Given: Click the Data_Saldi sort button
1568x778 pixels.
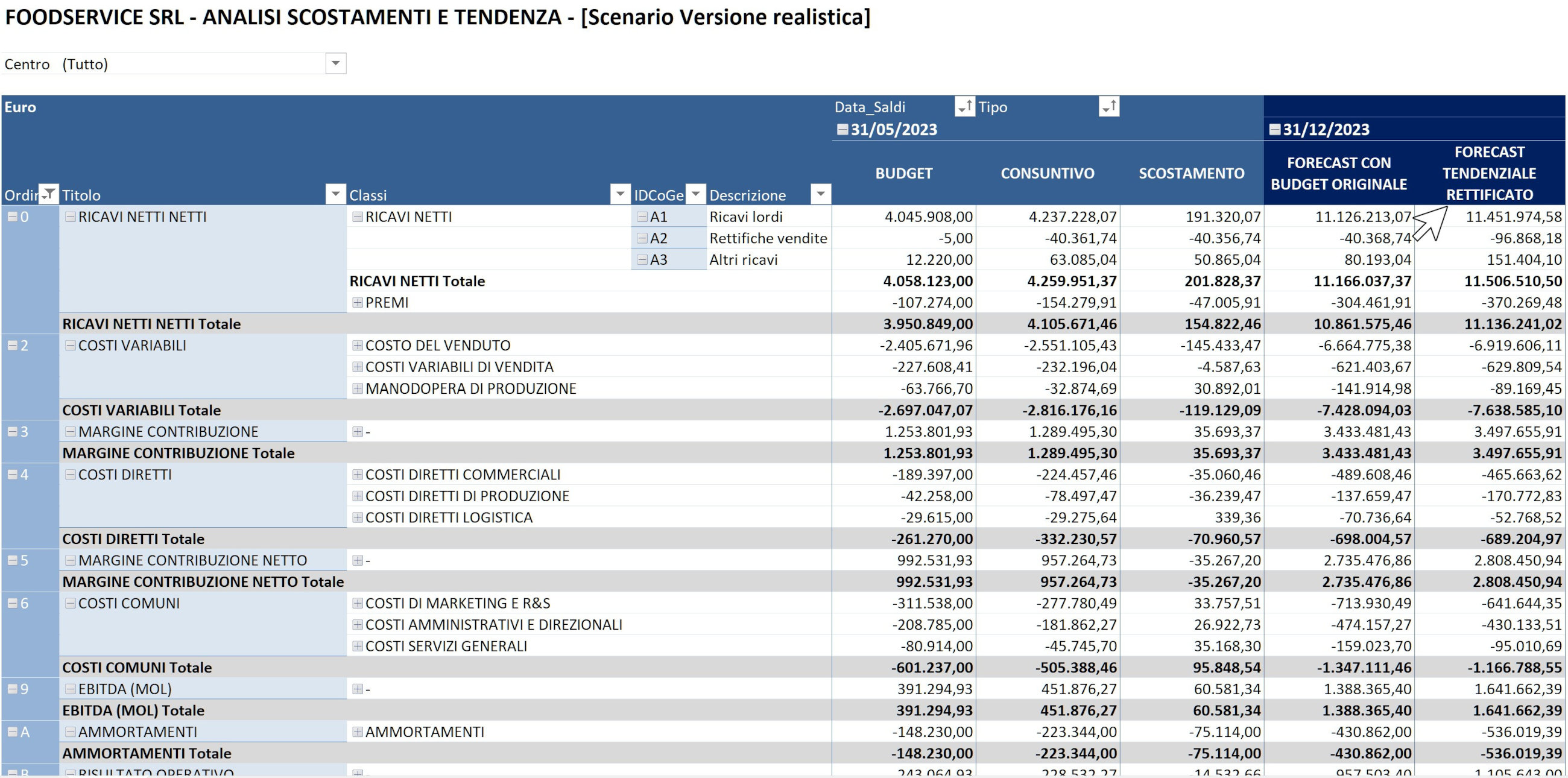Looking at the screenshot, I should click(x=964, y=107).
